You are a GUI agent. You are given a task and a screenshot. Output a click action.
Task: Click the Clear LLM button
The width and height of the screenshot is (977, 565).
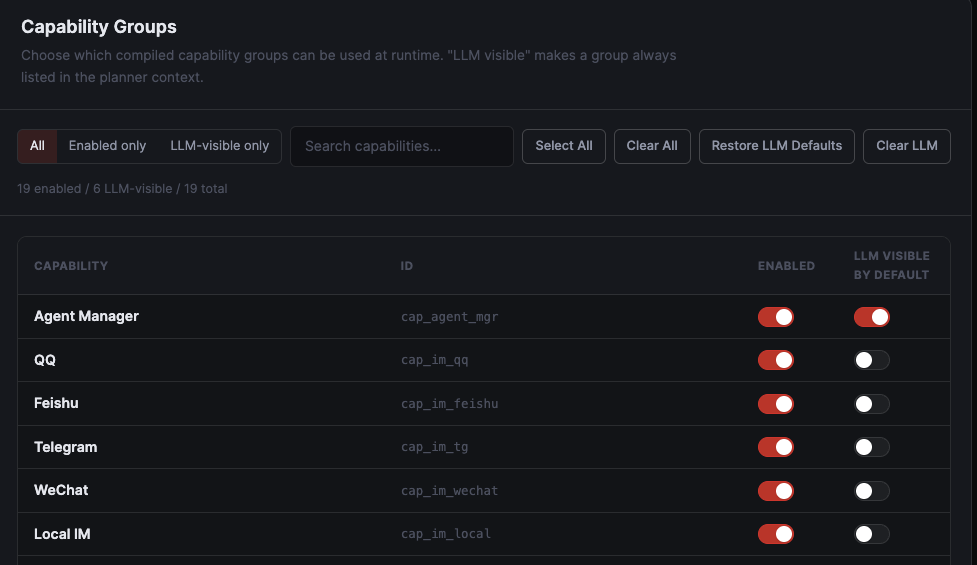907,146
